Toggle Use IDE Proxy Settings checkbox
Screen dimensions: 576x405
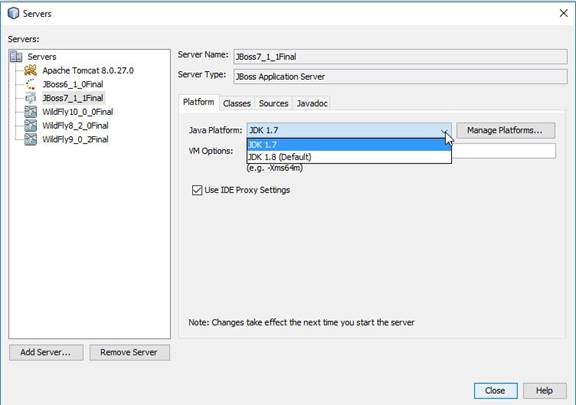197,190
